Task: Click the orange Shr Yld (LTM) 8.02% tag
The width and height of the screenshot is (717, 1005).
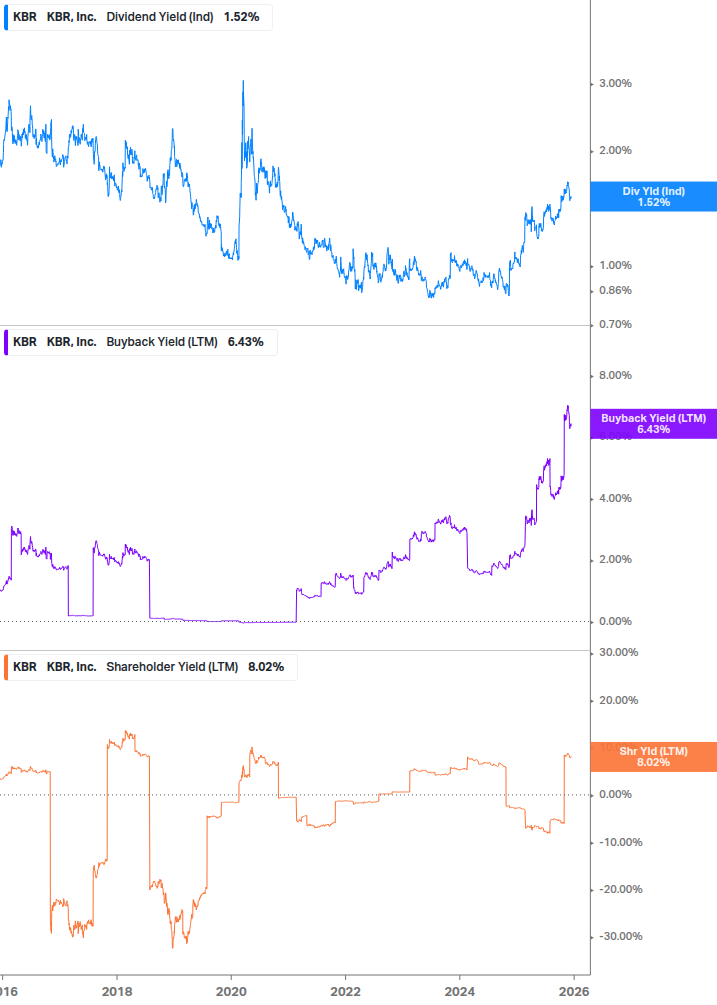Action: pos(654,757)
